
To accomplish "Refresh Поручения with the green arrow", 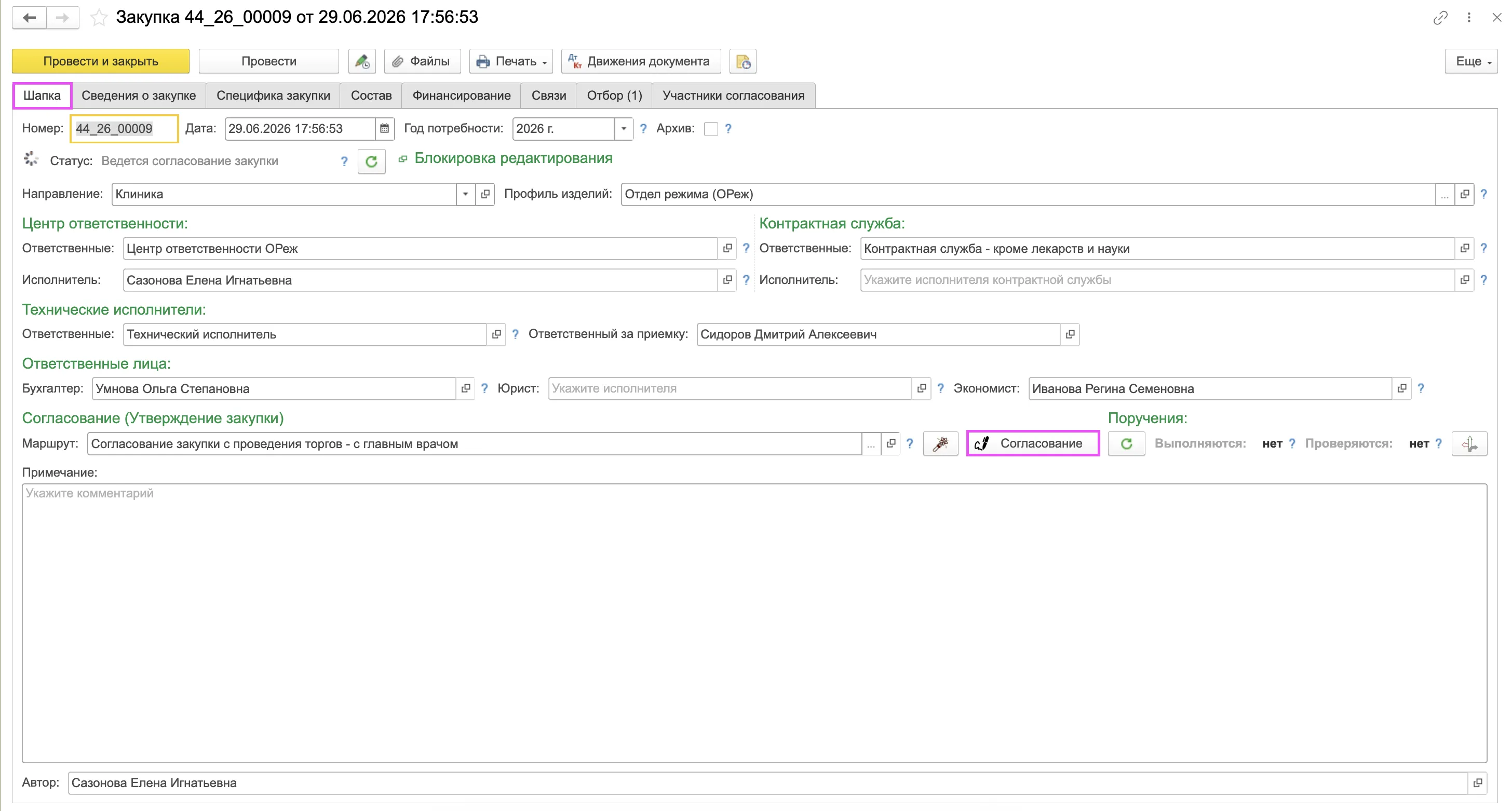I will [x=1126, y=443].
